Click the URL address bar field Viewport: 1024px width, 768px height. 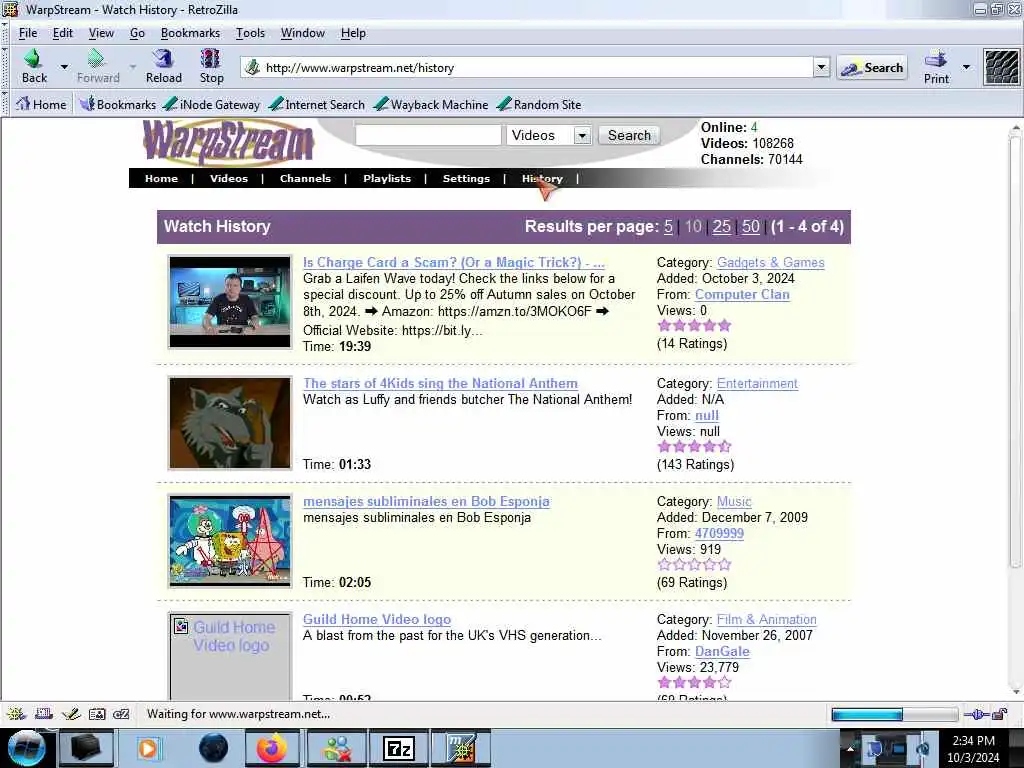(x=528, y=67)
